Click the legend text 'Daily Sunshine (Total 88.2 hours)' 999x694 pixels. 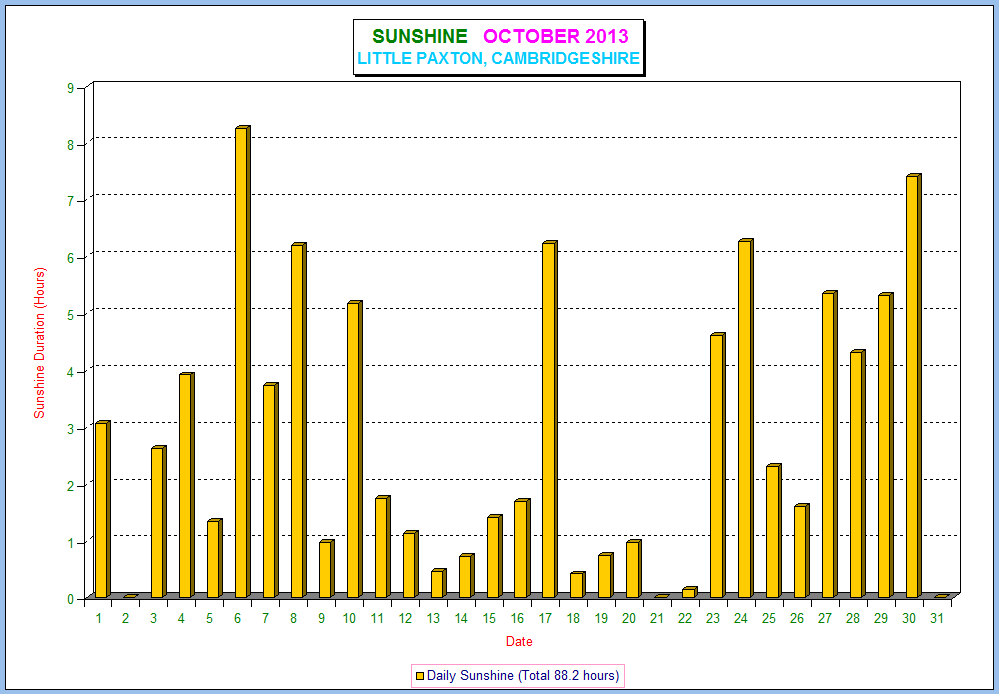pos(522,676)
